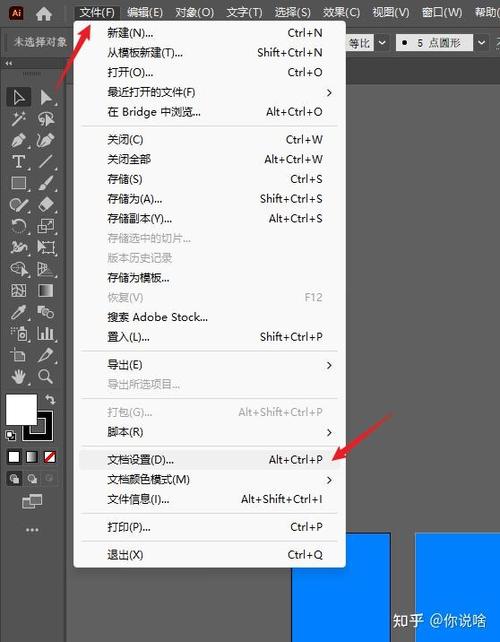Select the Gradient tool
This screenshot has height=642, width=500.
pos(46,290)
